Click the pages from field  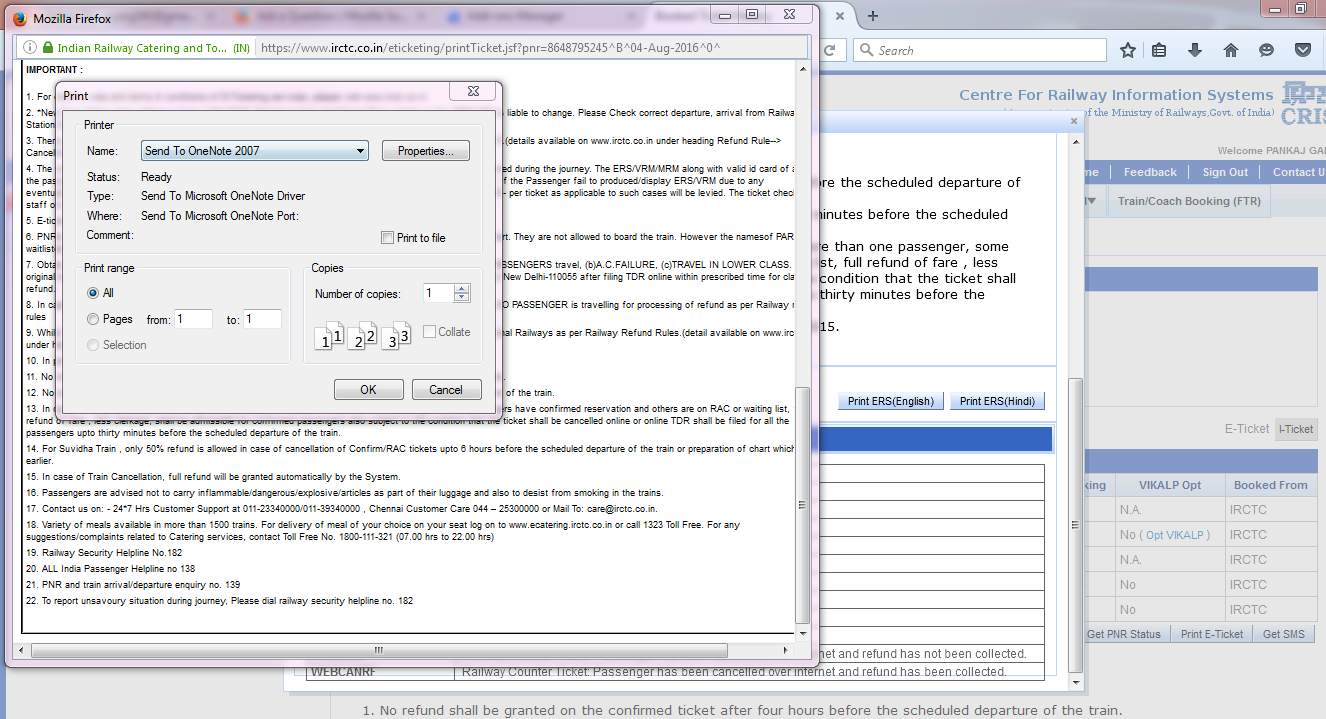194,319
